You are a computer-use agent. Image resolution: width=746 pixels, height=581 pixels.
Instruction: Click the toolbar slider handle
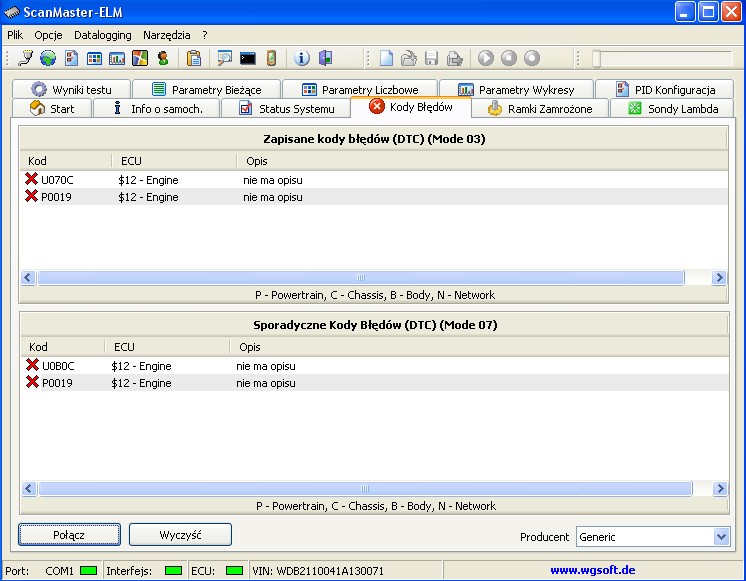coord(596,58)
